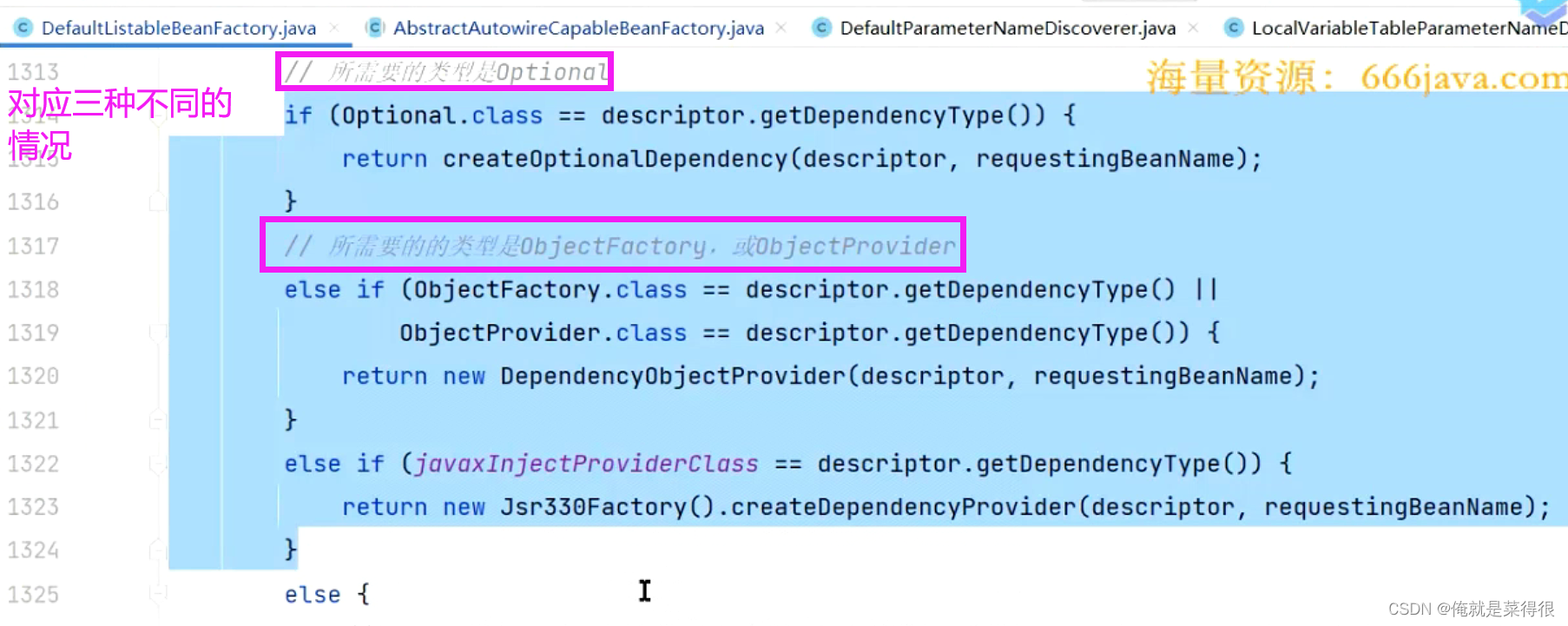Close DefaultParameterNameDiscoverer.java tab
The width and height of the screenshot is (1568, 626).
(x=1193, y=28)
